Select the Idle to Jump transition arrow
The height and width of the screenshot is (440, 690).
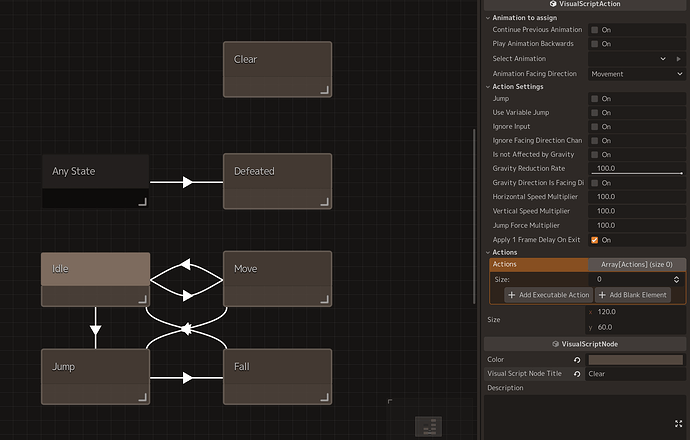pos(95,330)
